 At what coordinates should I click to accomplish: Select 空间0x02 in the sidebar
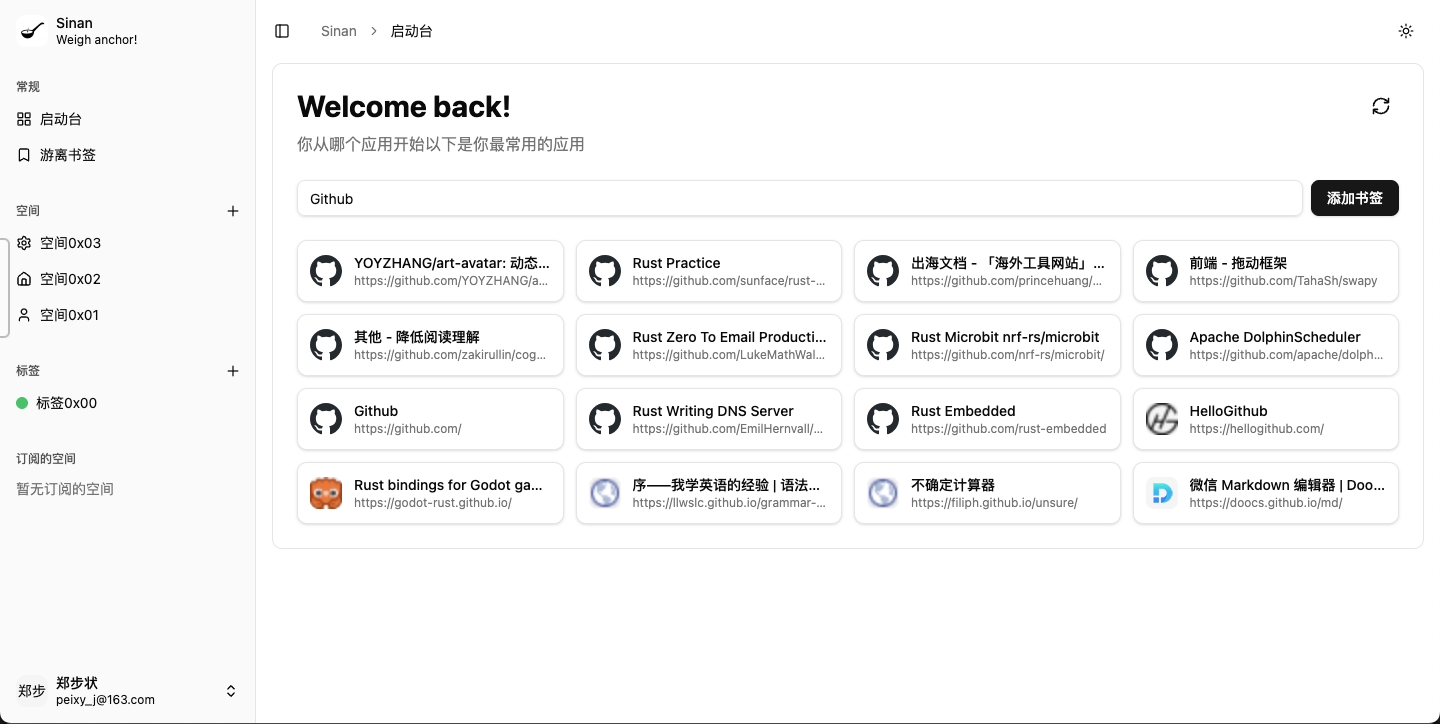pyautogui.click(x=128, y=279)
